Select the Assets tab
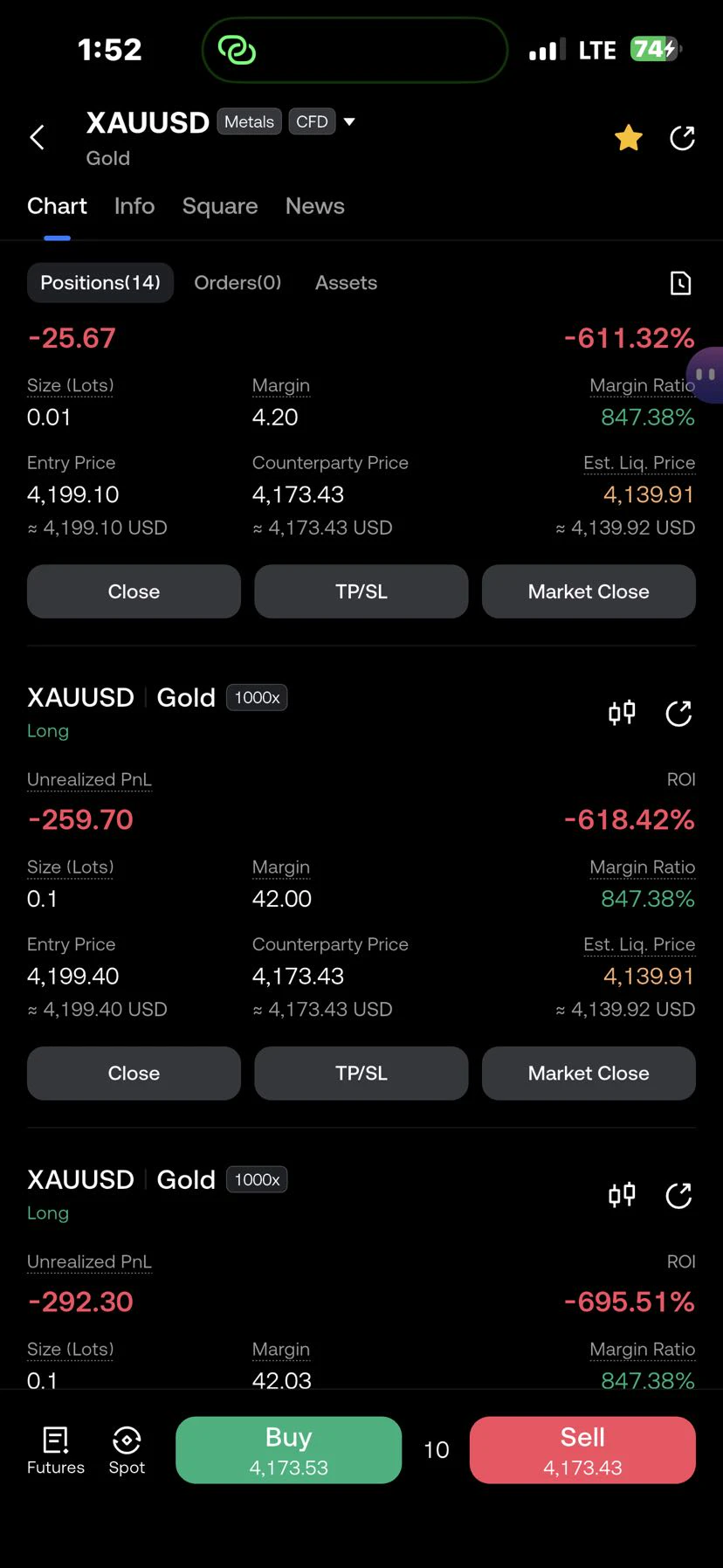Screen dimensions: 723x1568 pyautogui.click(x=346, y=283)
